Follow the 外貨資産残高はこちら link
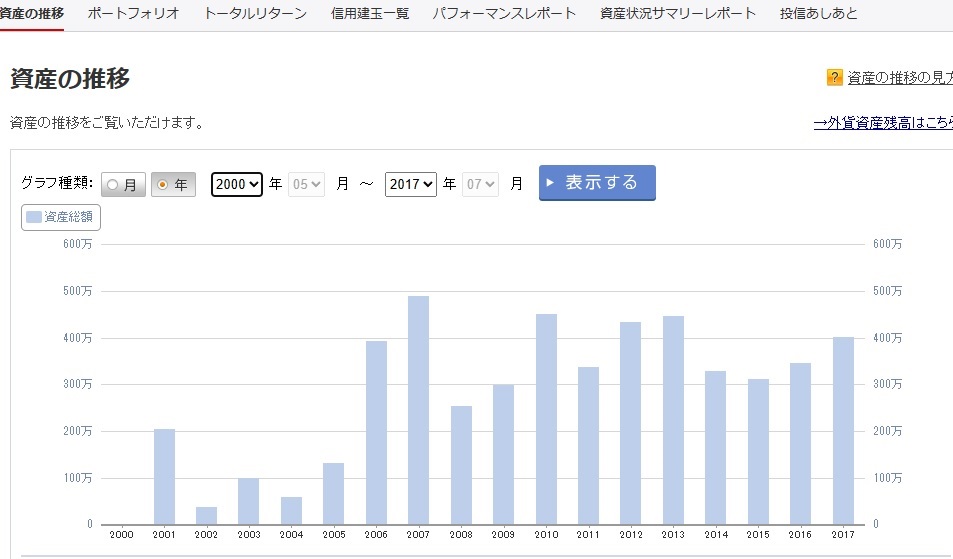The image size is (953, 559). click(882, 123)
